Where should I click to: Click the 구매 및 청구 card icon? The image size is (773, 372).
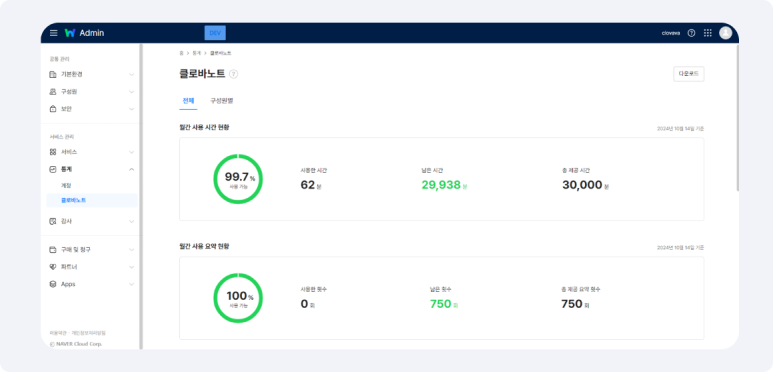coord(53,250)
